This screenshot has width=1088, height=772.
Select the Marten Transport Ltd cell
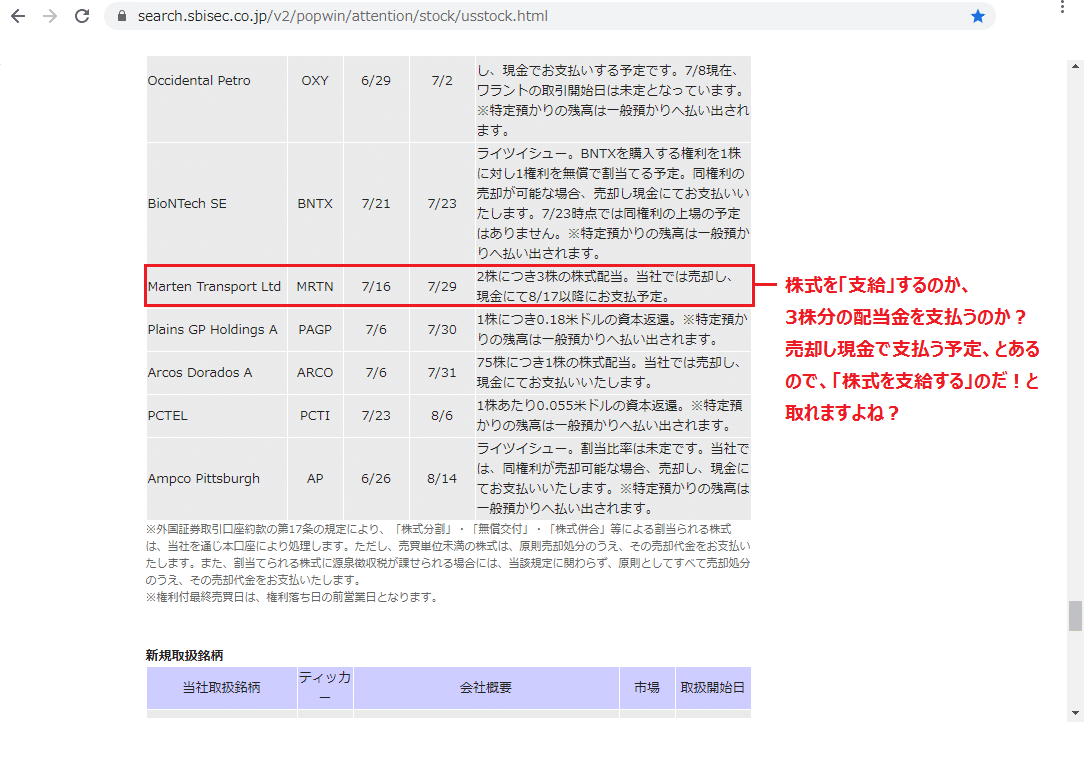(x=214, y=286)
